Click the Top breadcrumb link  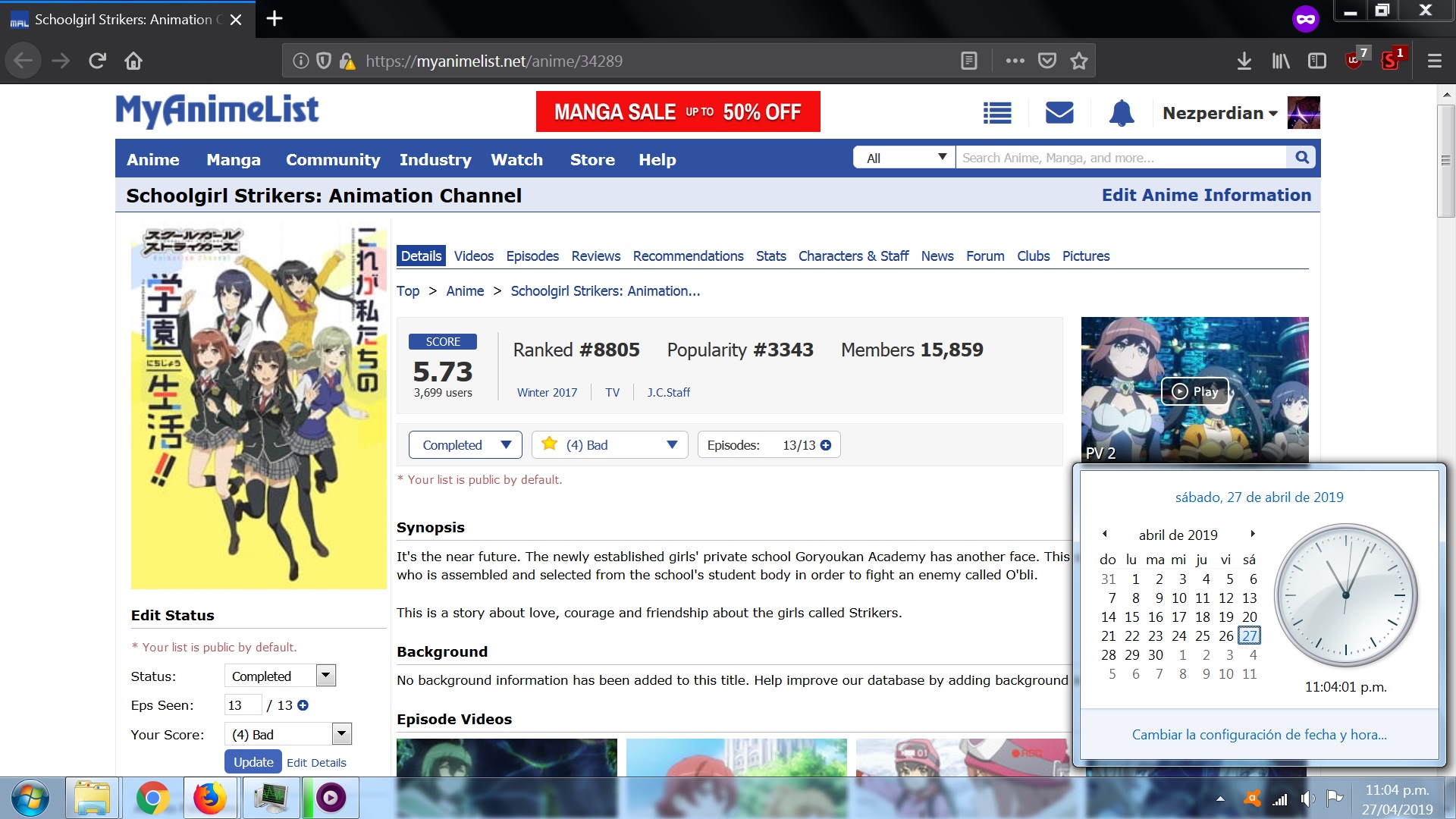click(408, 291)
